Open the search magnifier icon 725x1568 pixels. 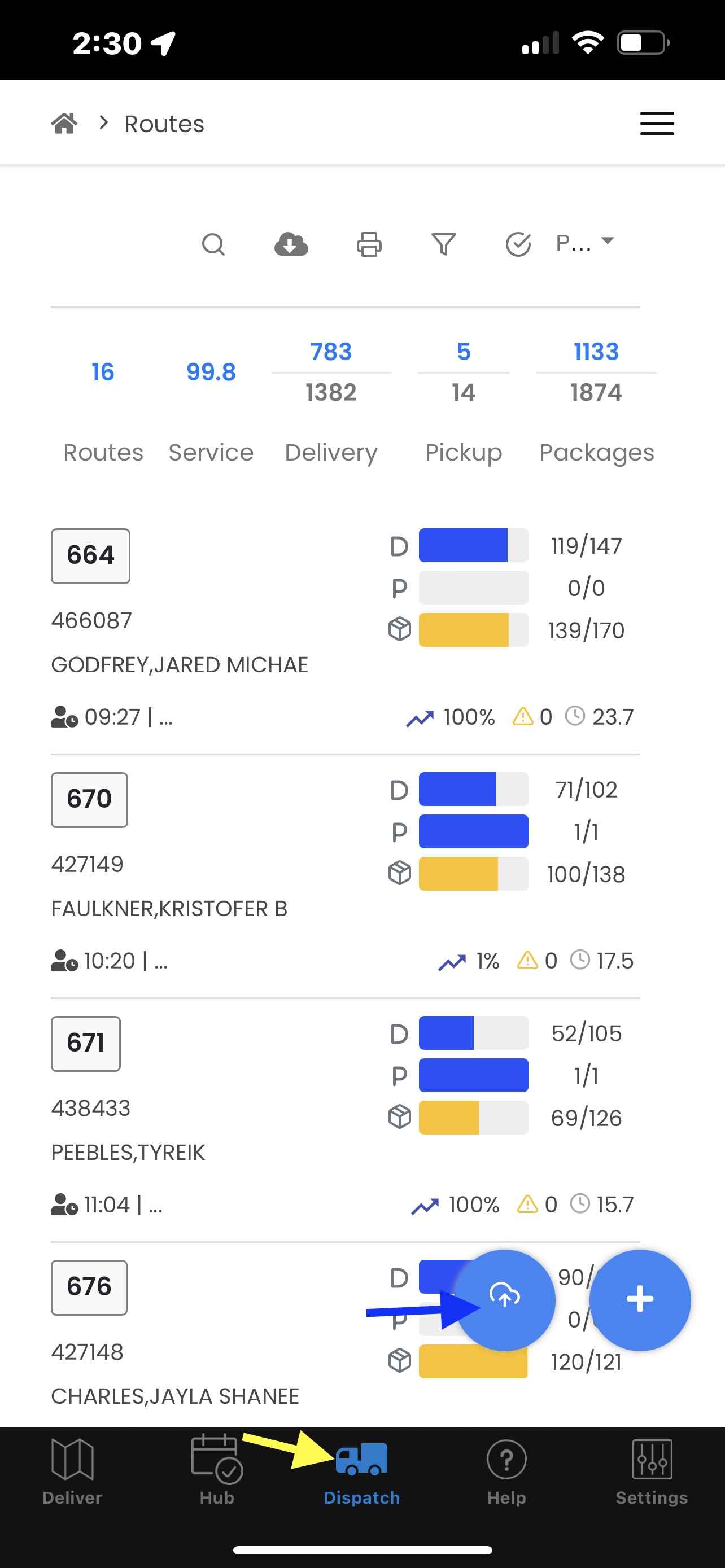click(x=213, y=244)
